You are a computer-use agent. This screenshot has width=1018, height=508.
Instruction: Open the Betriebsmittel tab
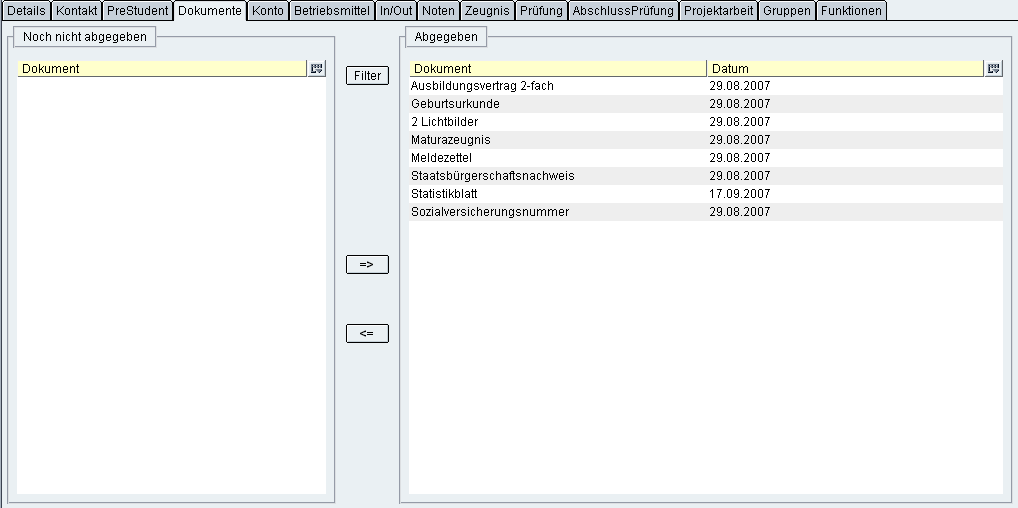click(x=332, y=11)
